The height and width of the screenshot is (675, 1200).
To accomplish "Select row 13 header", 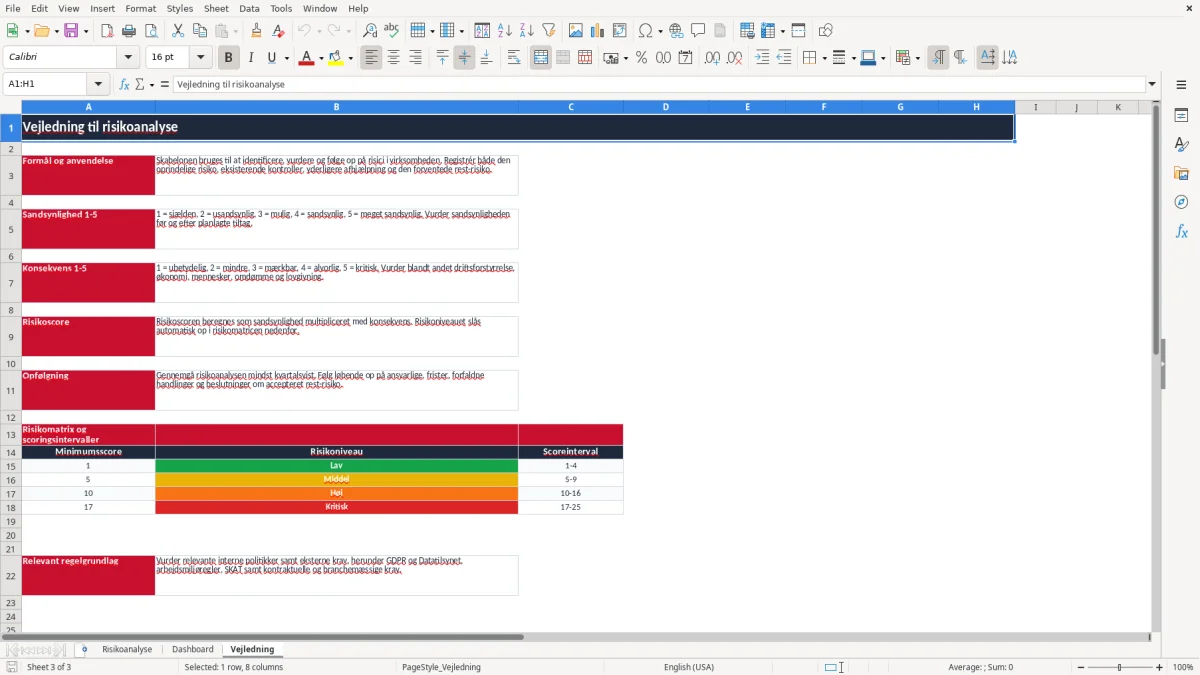I will pyautogui.click(x=11, y=435).
